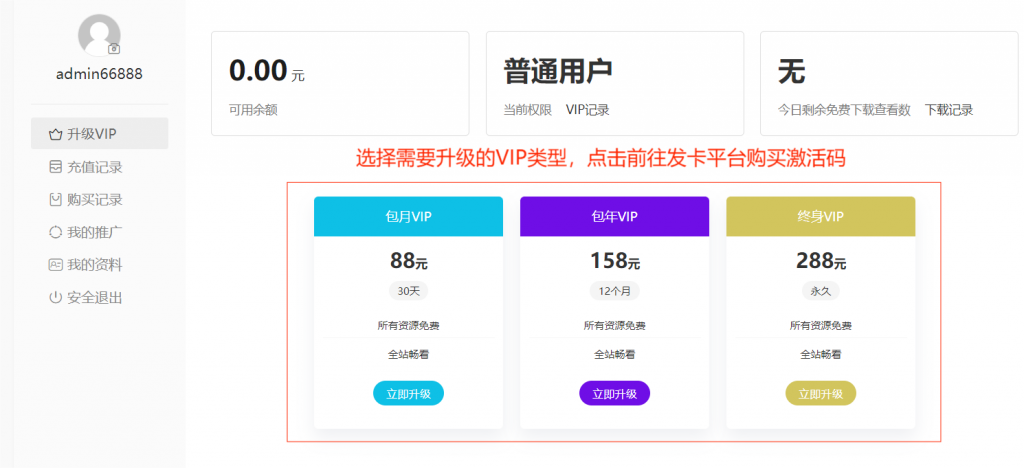
Task: Click the crown icon beside 升级VIP
Action: click(56, 134)
